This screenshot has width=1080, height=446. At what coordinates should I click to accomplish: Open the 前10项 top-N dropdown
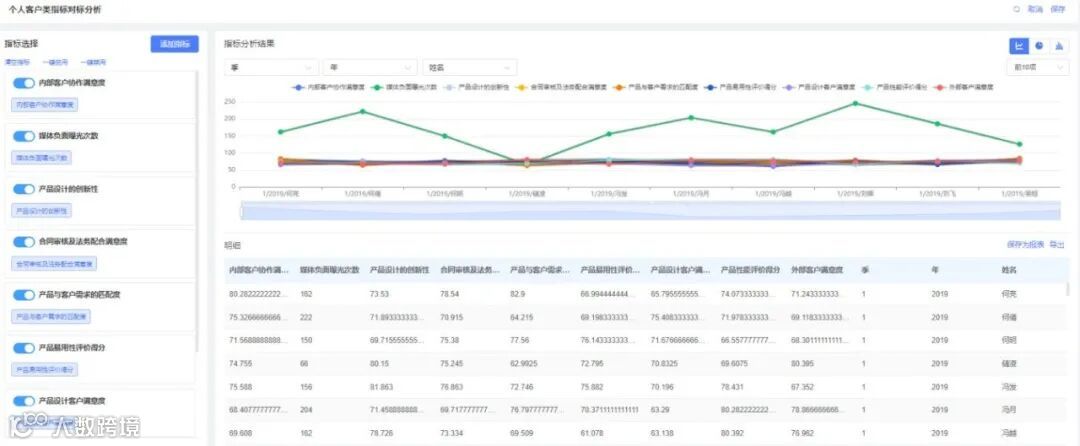(1038, 67)
